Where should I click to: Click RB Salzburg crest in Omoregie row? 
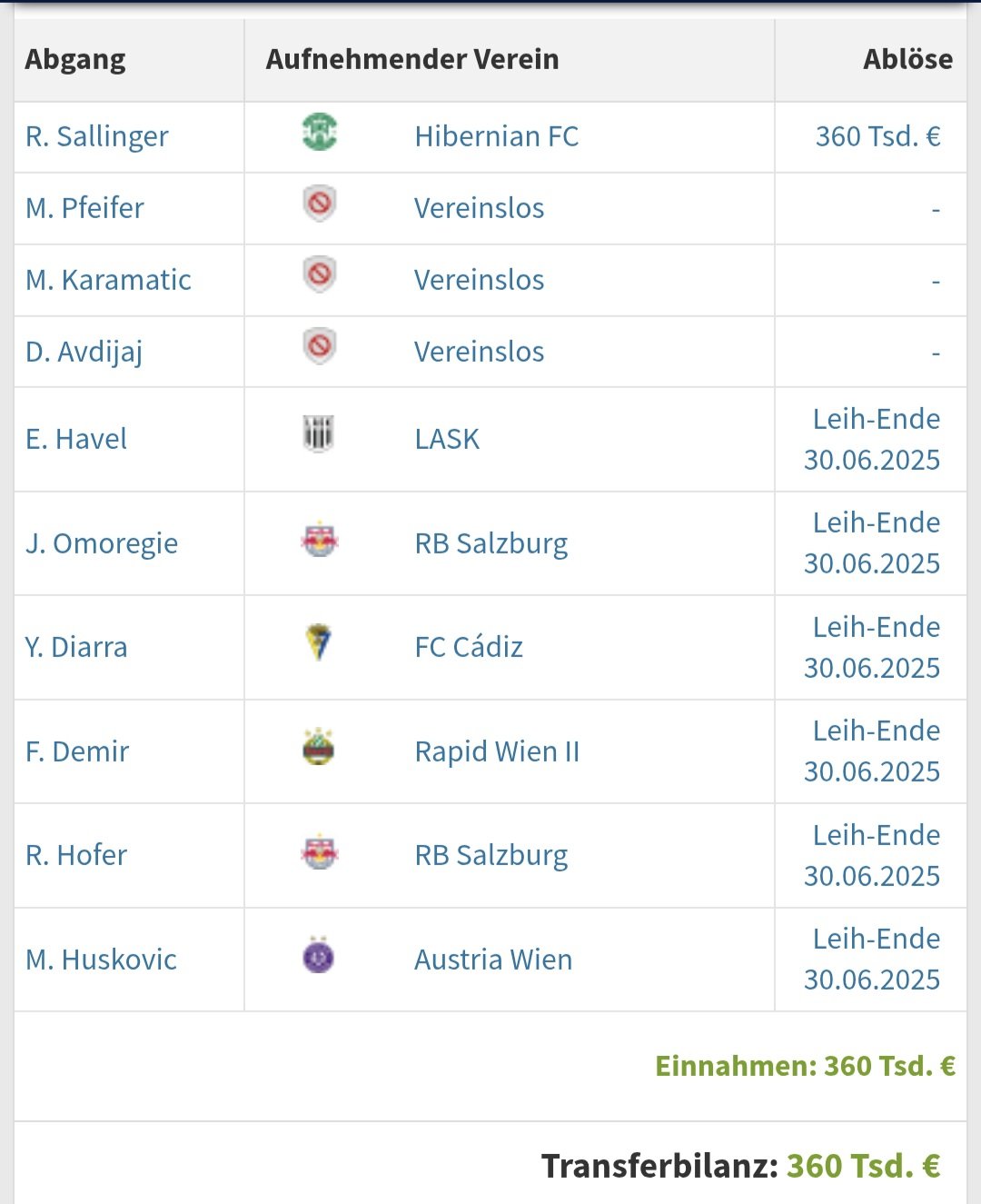[319, 542]
